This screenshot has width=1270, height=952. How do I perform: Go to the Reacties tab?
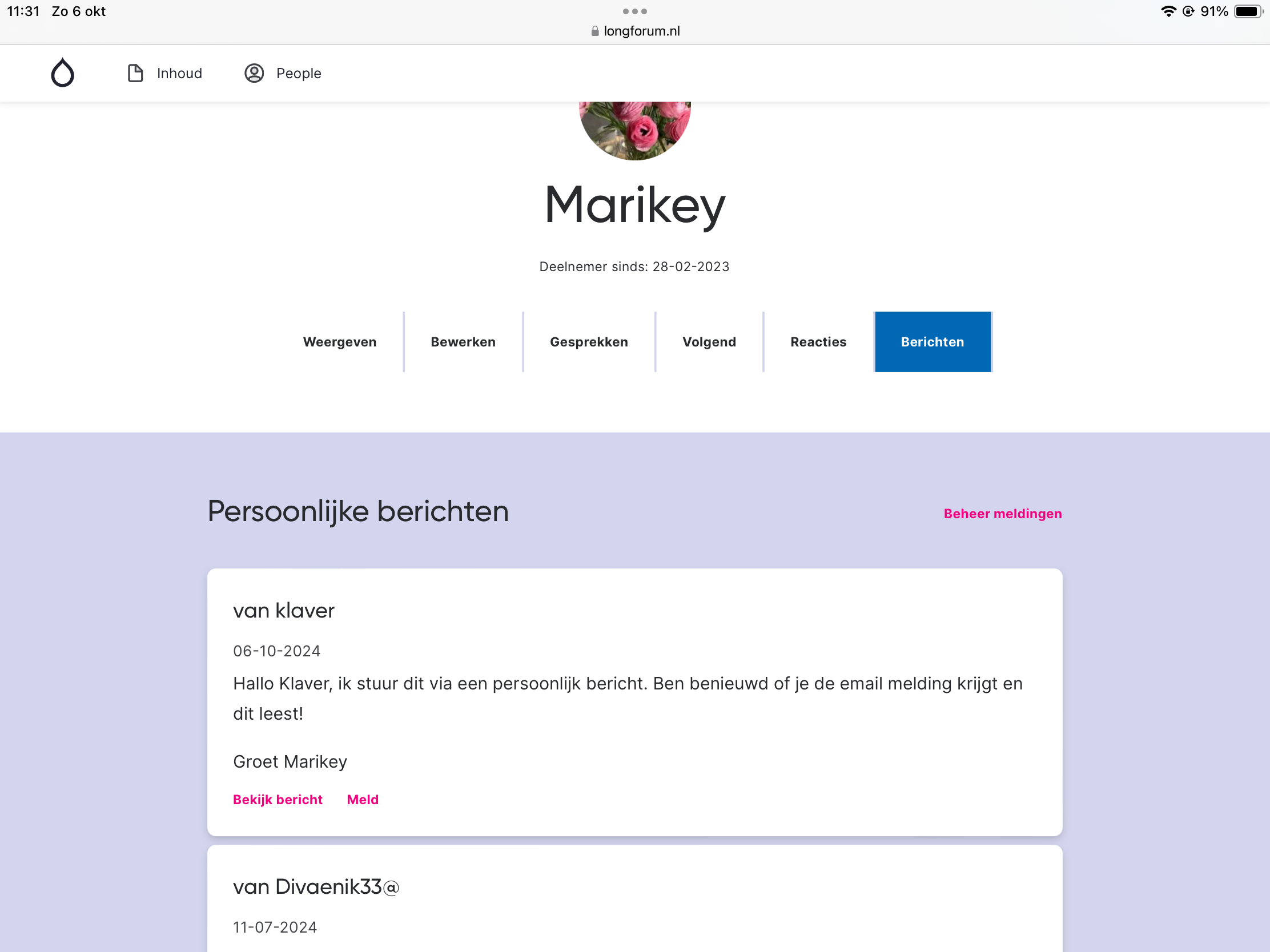pos(818,342)
